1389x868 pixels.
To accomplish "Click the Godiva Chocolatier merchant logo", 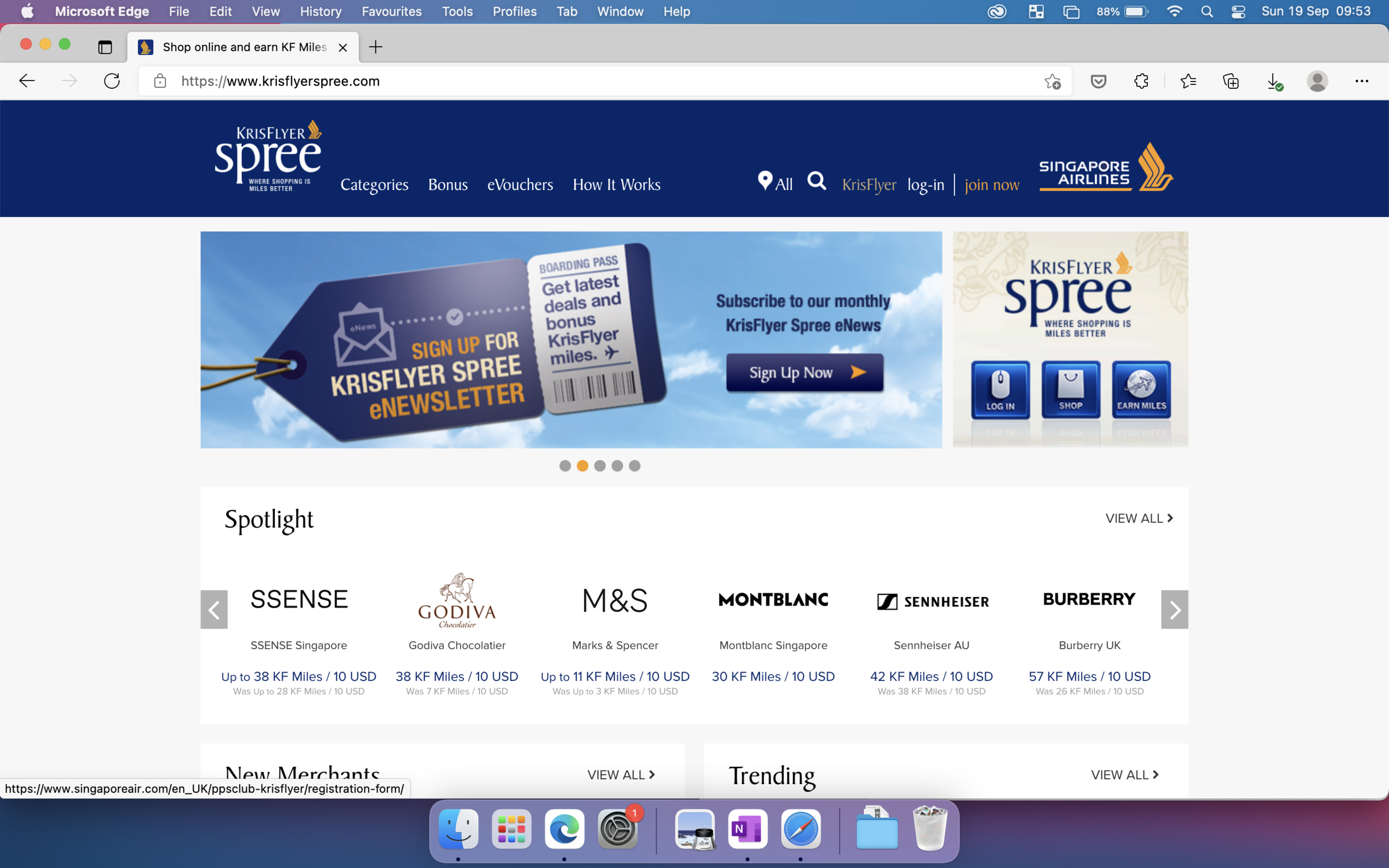I will [x=457, y=600].
